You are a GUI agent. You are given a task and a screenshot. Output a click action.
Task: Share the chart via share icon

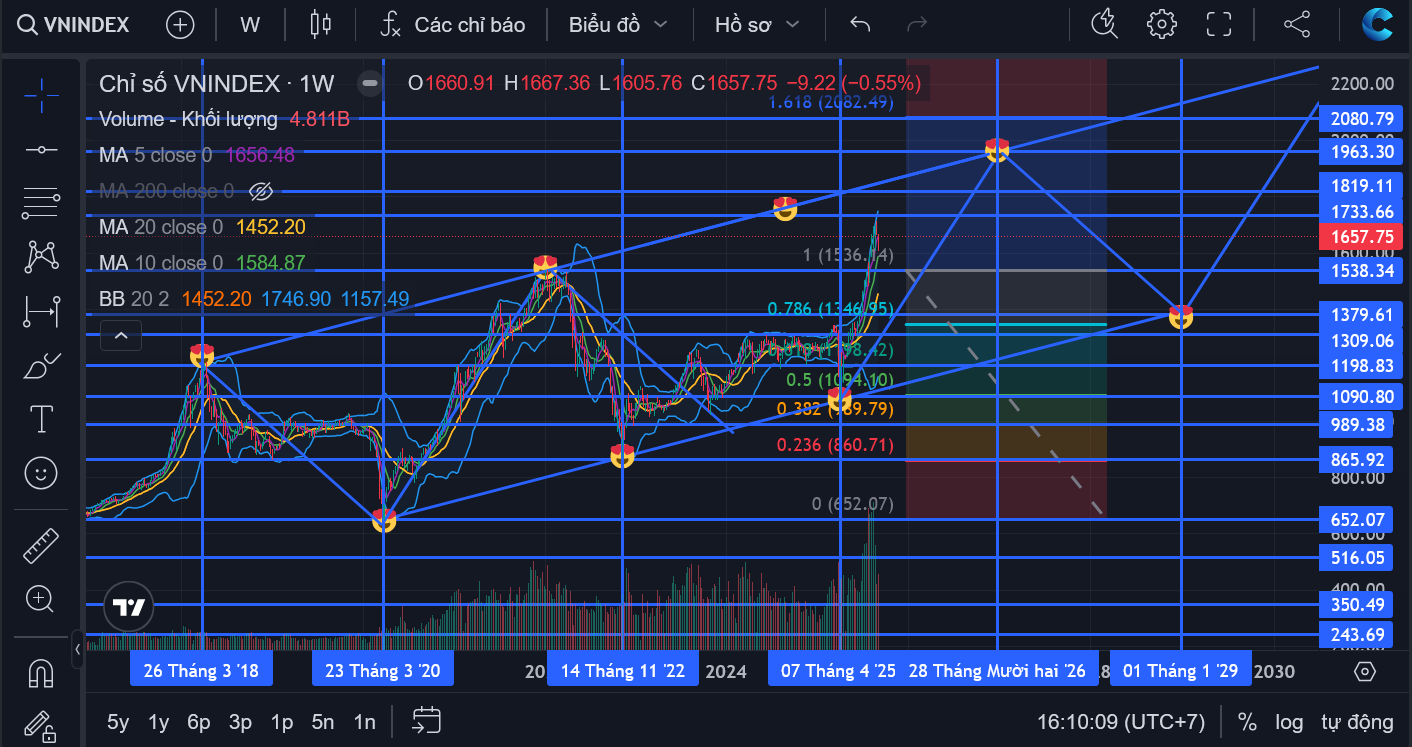pos(1296,24)
